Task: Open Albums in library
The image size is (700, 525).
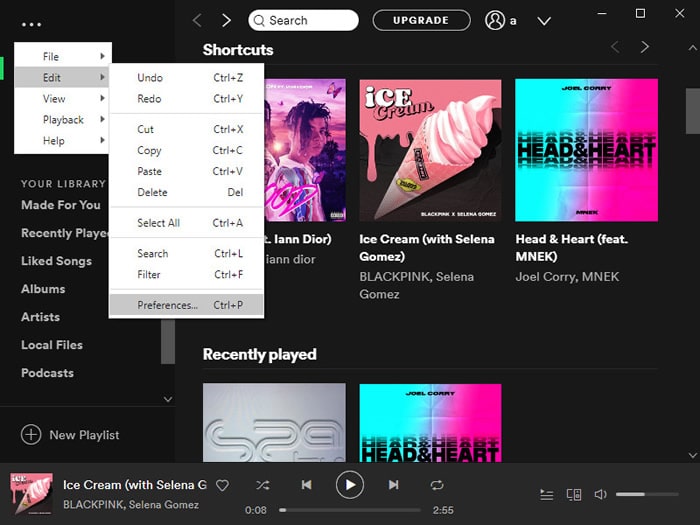Action: coord(43,289)
